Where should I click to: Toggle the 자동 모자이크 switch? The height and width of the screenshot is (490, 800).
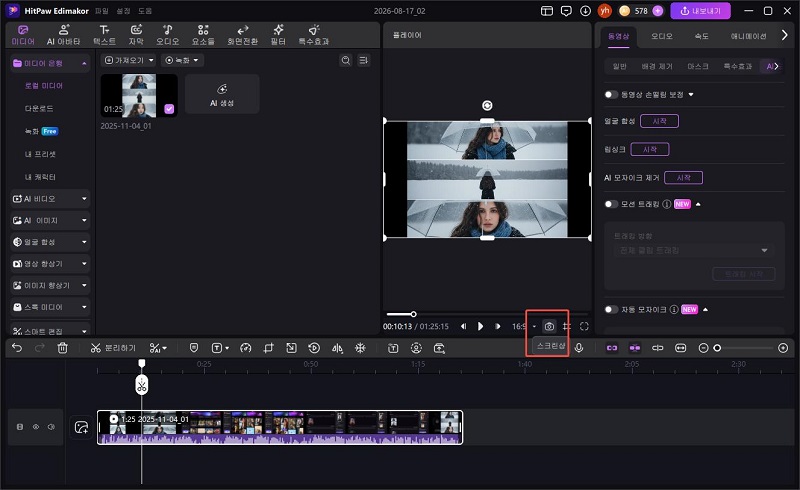611,309
